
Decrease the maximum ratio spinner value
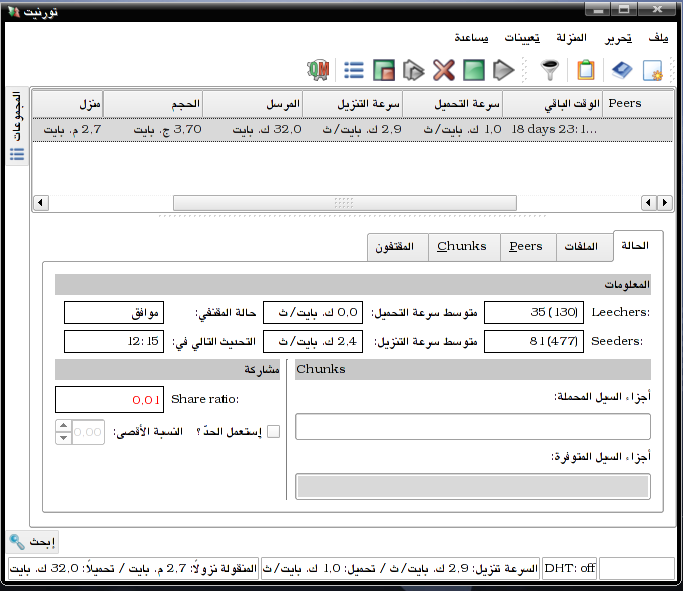(x=64, y=438)
